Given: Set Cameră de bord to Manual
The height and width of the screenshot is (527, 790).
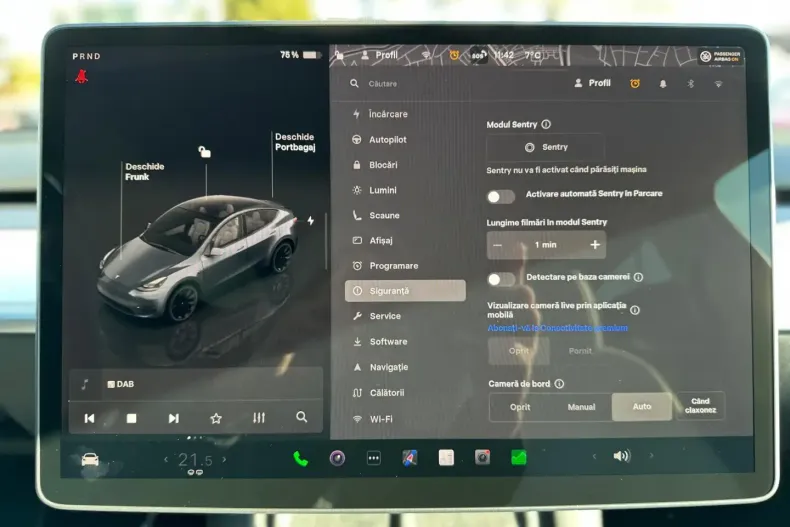Looking at the screenshot, I should 581,407.
